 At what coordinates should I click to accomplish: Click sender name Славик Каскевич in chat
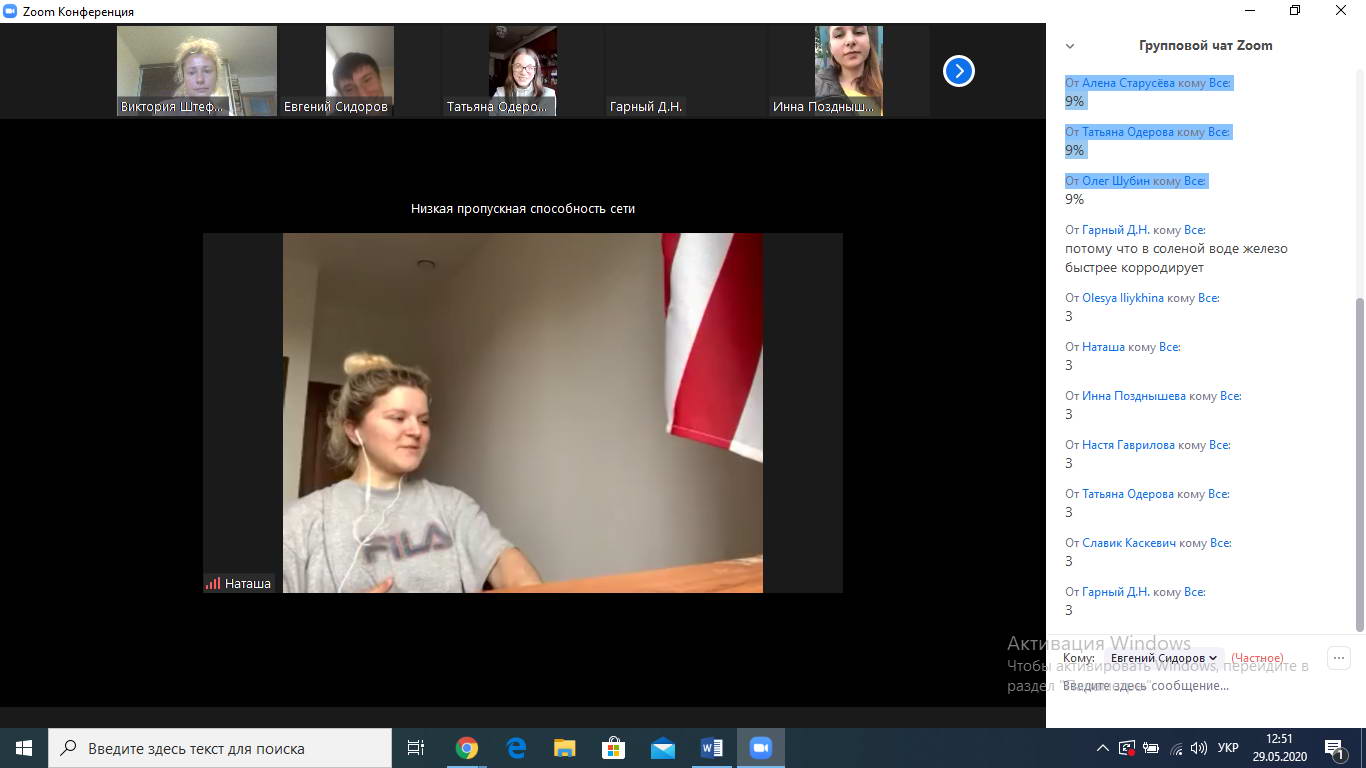pos(1129,543)
